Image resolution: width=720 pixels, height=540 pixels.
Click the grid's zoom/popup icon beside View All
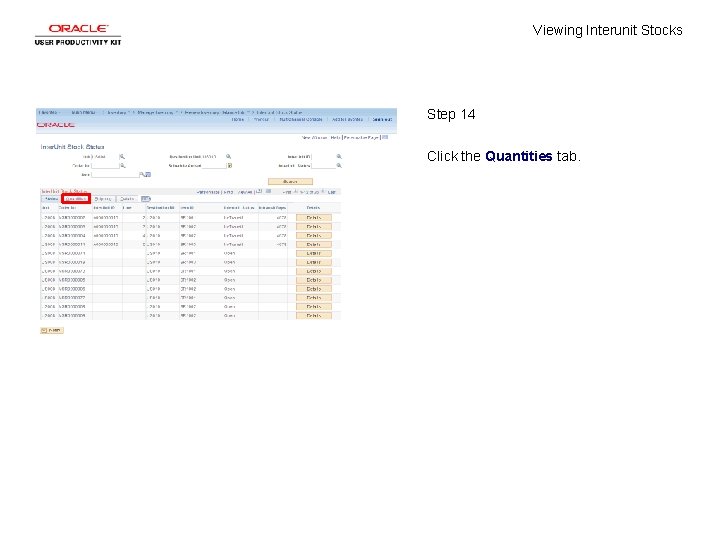click(x=259, y=191)
